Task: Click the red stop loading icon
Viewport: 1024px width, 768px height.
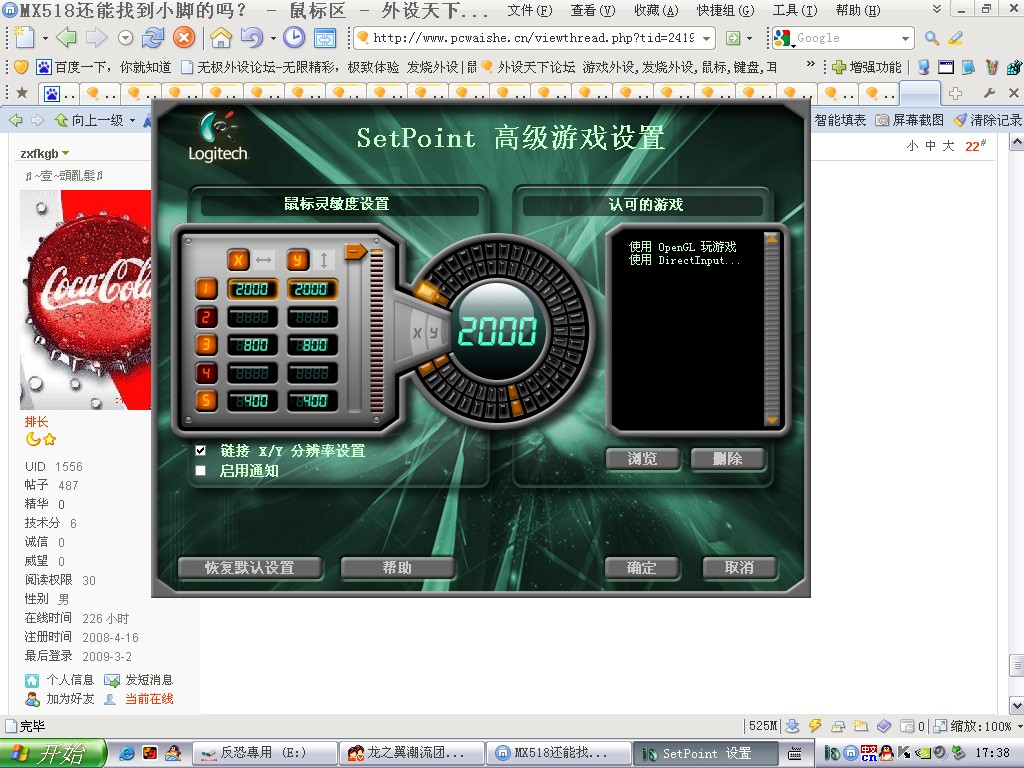Action: click(x=184, y=38)
